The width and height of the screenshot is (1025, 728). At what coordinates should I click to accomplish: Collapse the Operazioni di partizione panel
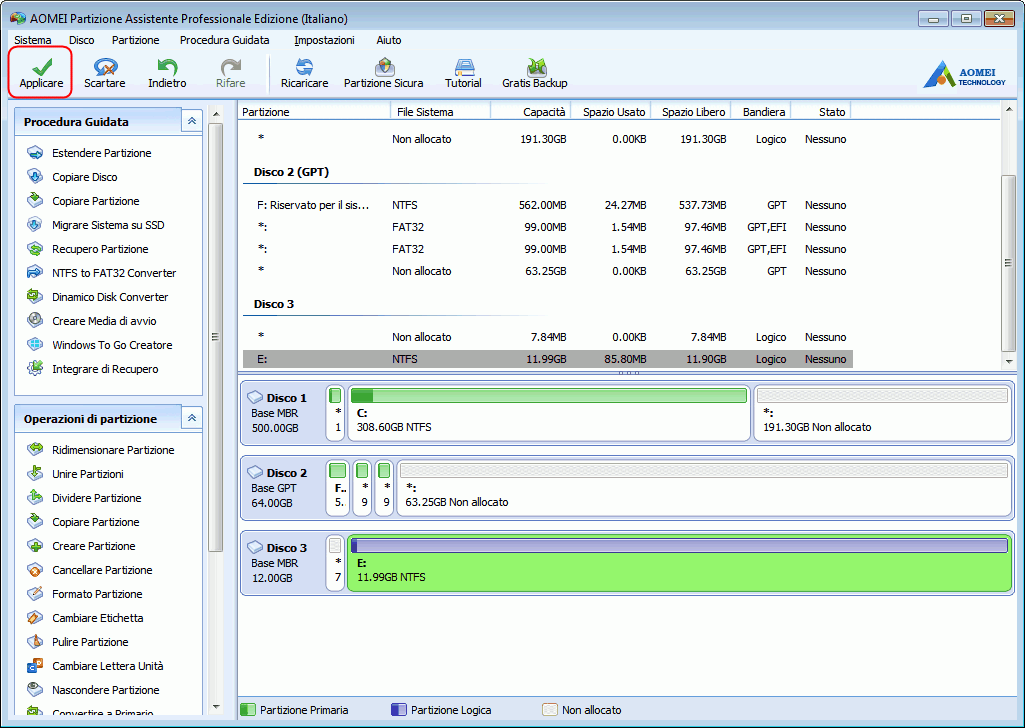(x=191, y=418)
